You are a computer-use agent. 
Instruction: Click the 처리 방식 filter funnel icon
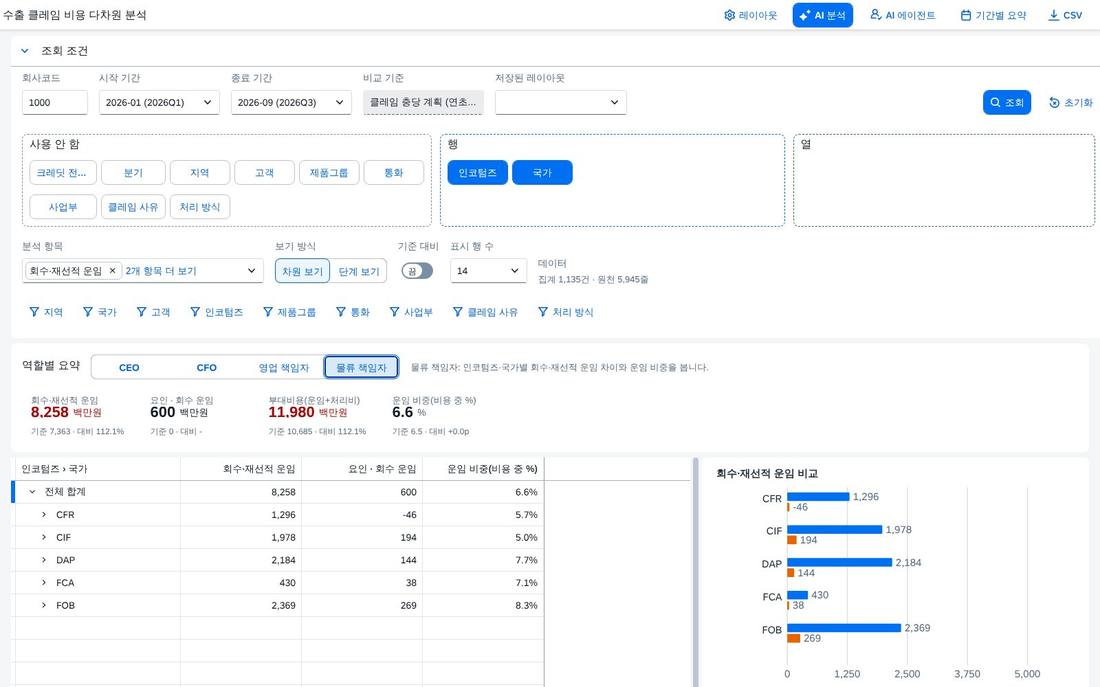(543, 312)
